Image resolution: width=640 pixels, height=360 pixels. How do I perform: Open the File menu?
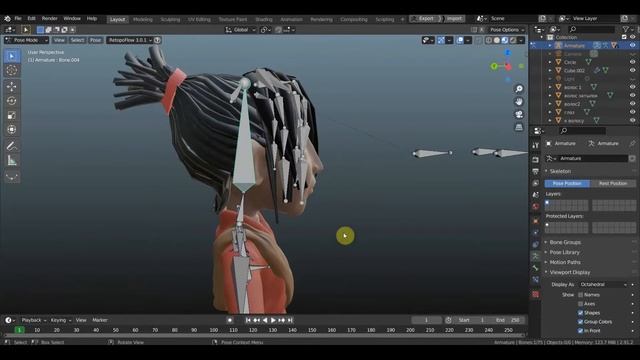[18, 19]
